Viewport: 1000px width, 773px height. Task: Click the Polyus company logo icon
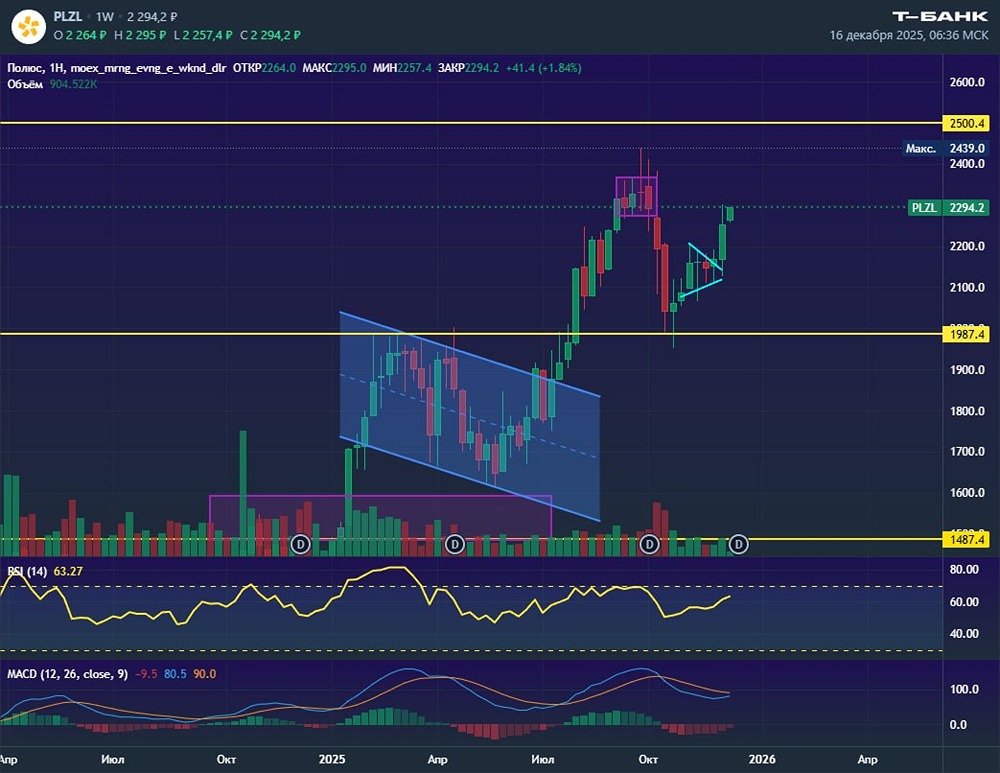(x=29, y=27)
